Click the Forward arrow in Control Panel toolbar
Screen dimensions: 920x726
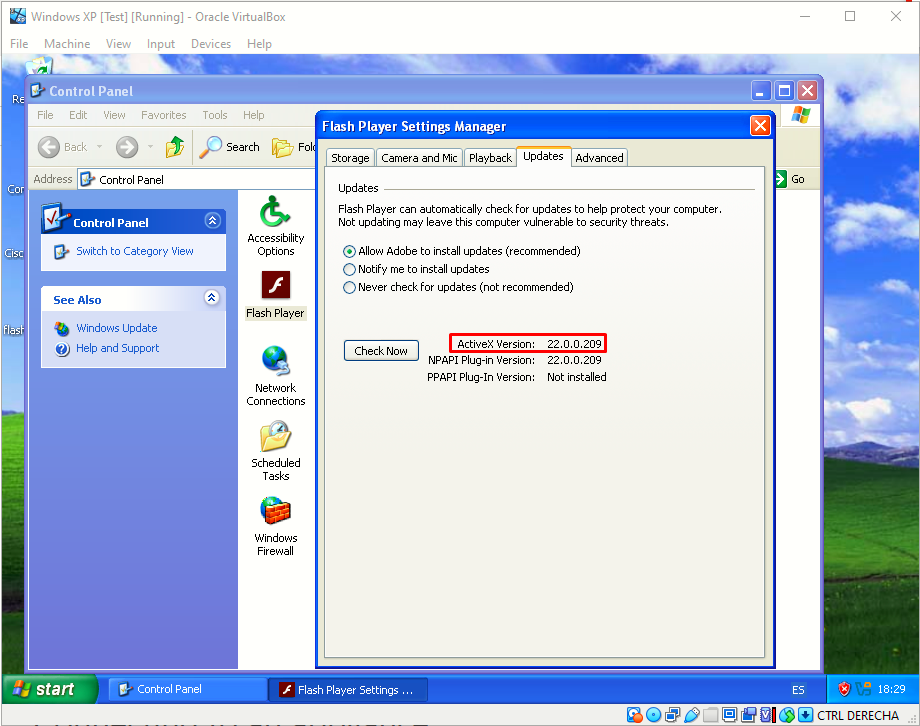coord(127,147)
